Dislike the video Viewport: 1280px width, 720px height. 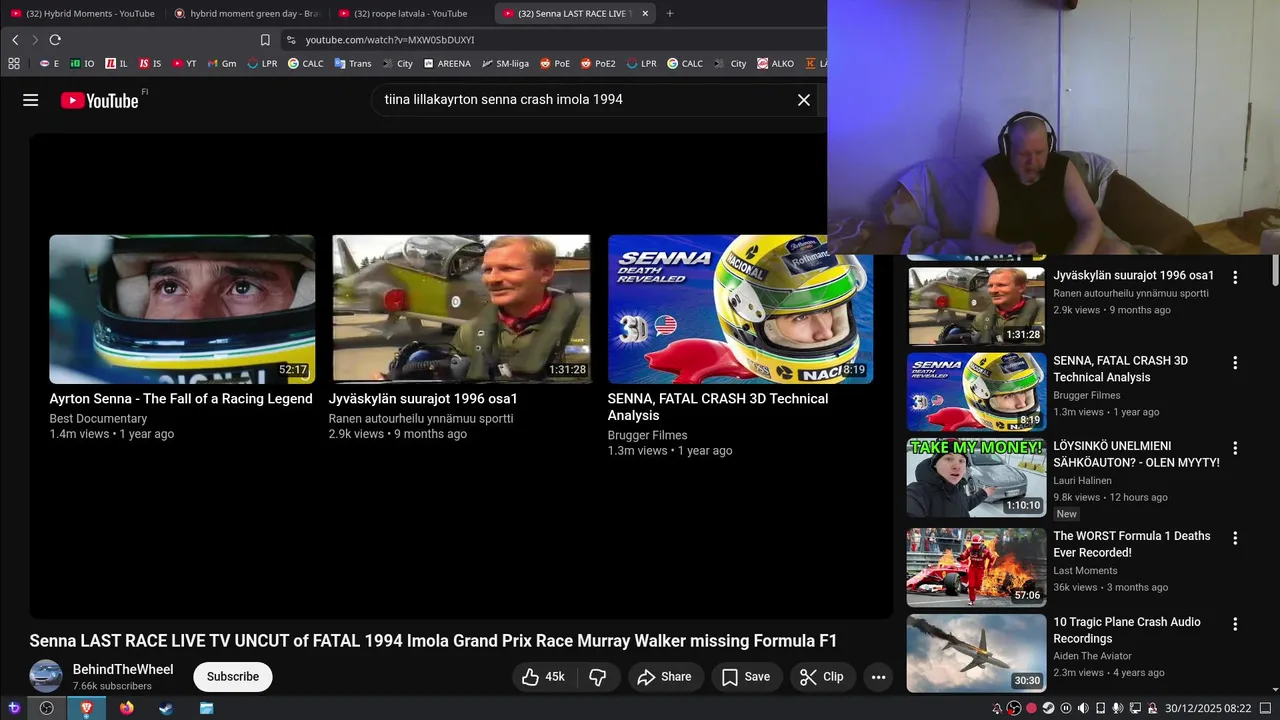click(598, 677)
